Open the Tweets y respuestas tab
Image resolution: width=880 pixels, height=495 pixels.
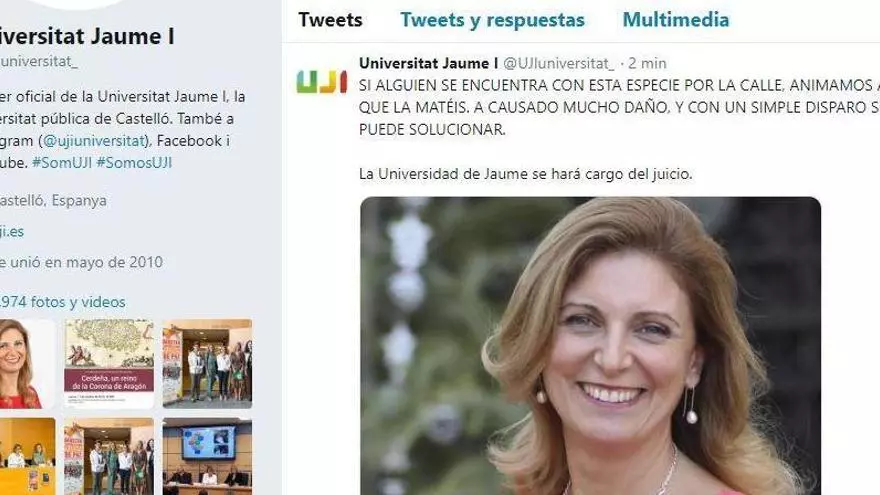click(492, 20)
